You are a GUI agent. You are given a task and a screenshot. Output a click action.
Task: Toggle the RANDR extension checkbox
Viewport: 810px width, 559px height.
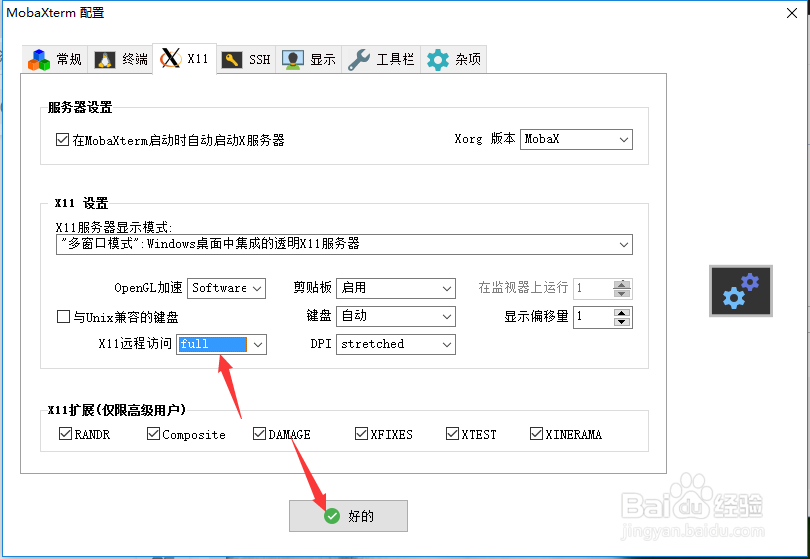click(x=65, y=433)
